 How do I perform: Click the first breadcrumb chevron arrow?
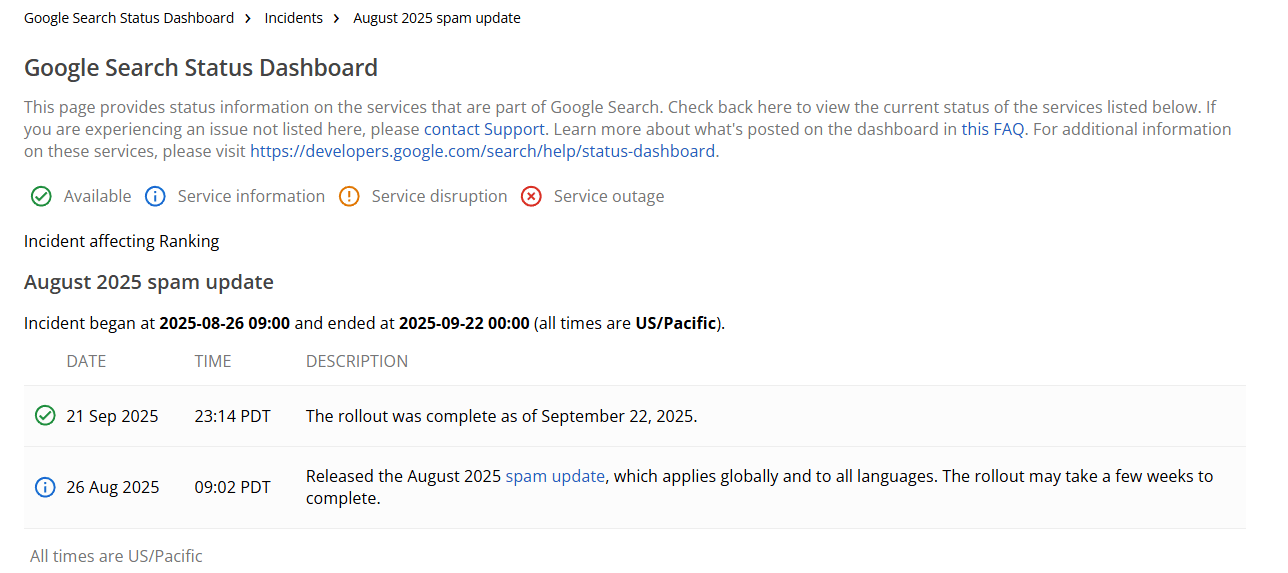click(x=247, y=18)
